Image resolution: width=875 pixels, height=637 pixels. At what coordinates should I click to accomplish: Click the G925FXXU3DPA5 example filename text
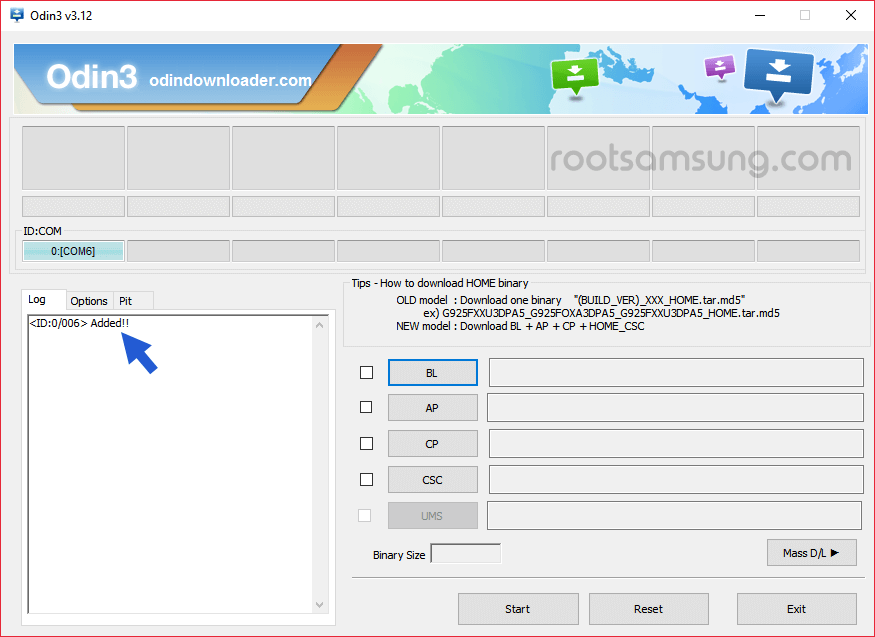[611, 313]
